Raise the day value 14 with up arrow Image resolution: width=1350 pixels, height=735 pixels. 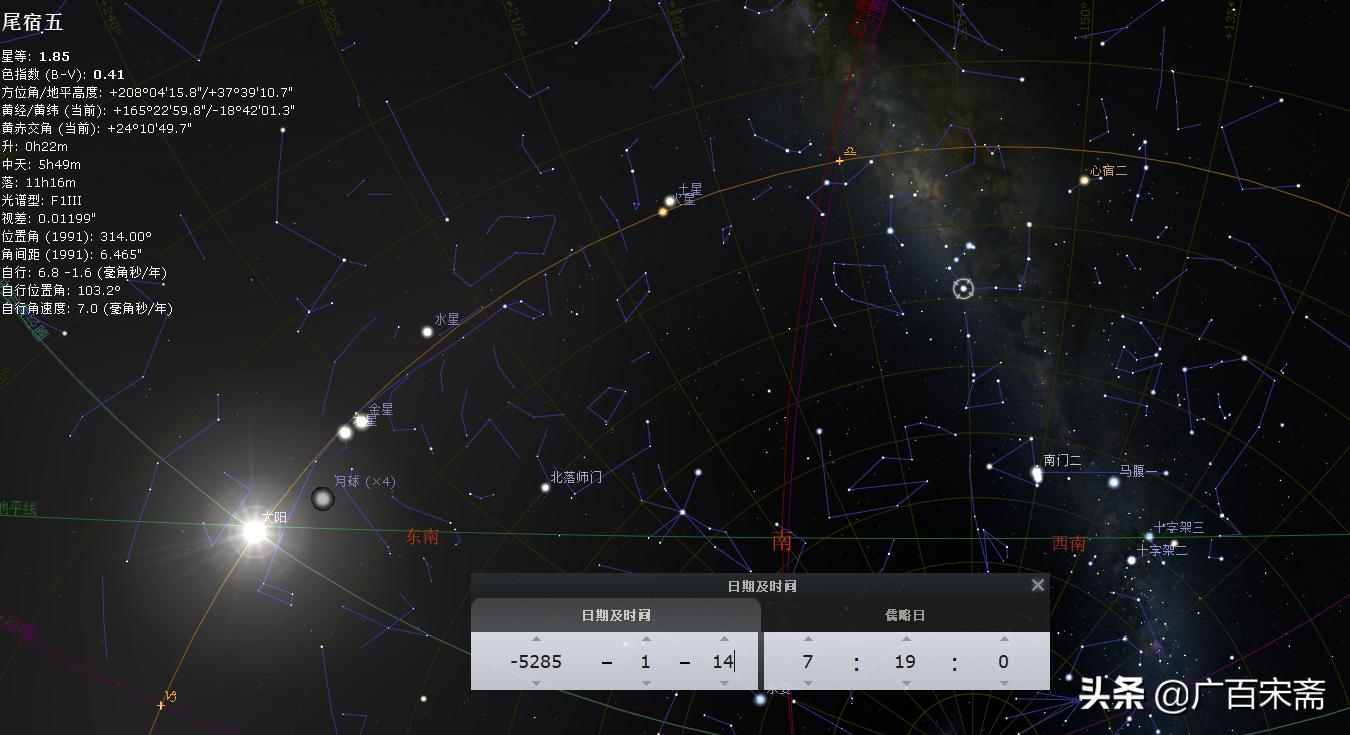coord(724,638)
